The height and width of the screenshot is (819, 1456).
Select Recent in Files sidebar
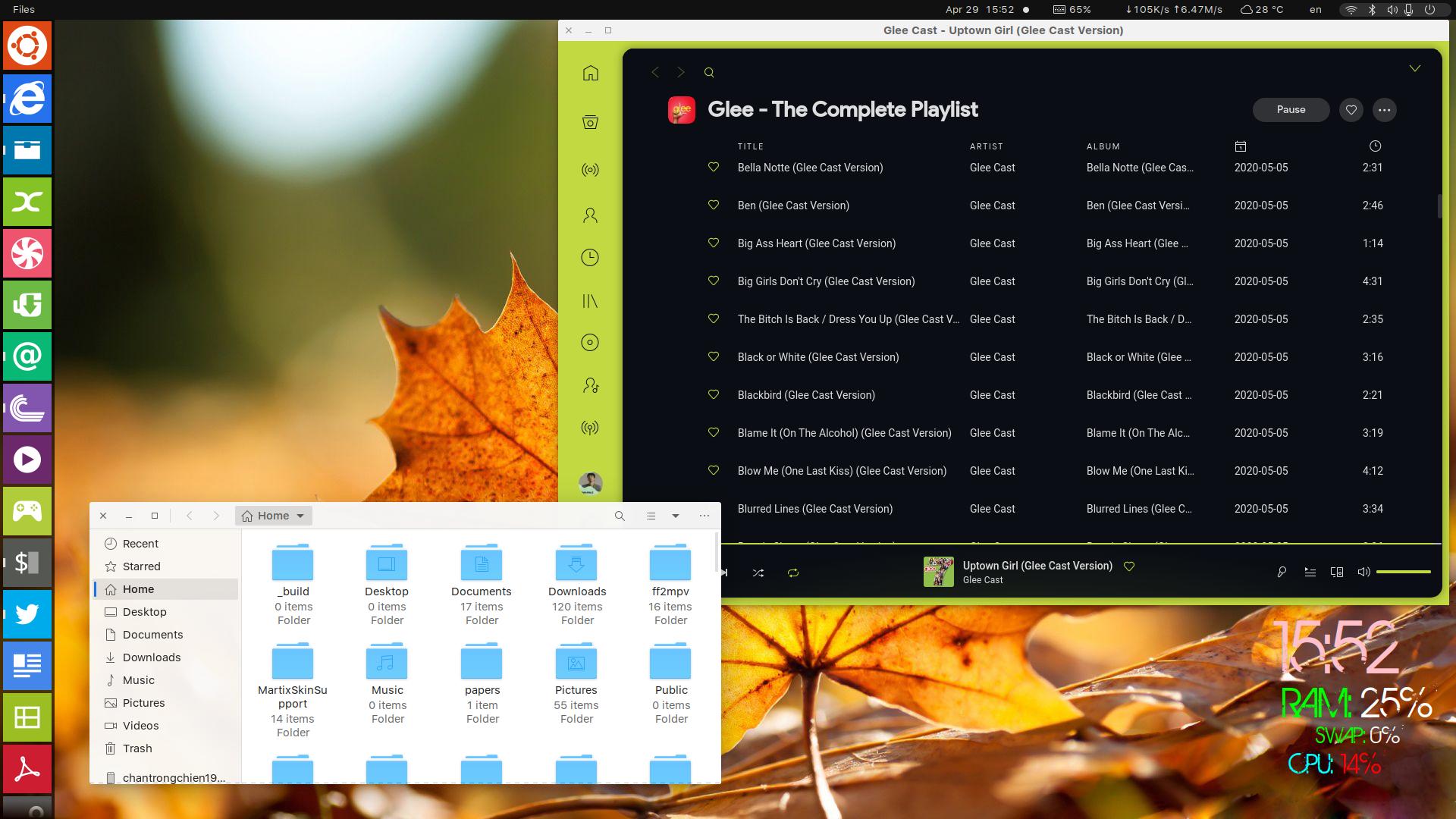(x=166, y=544)
